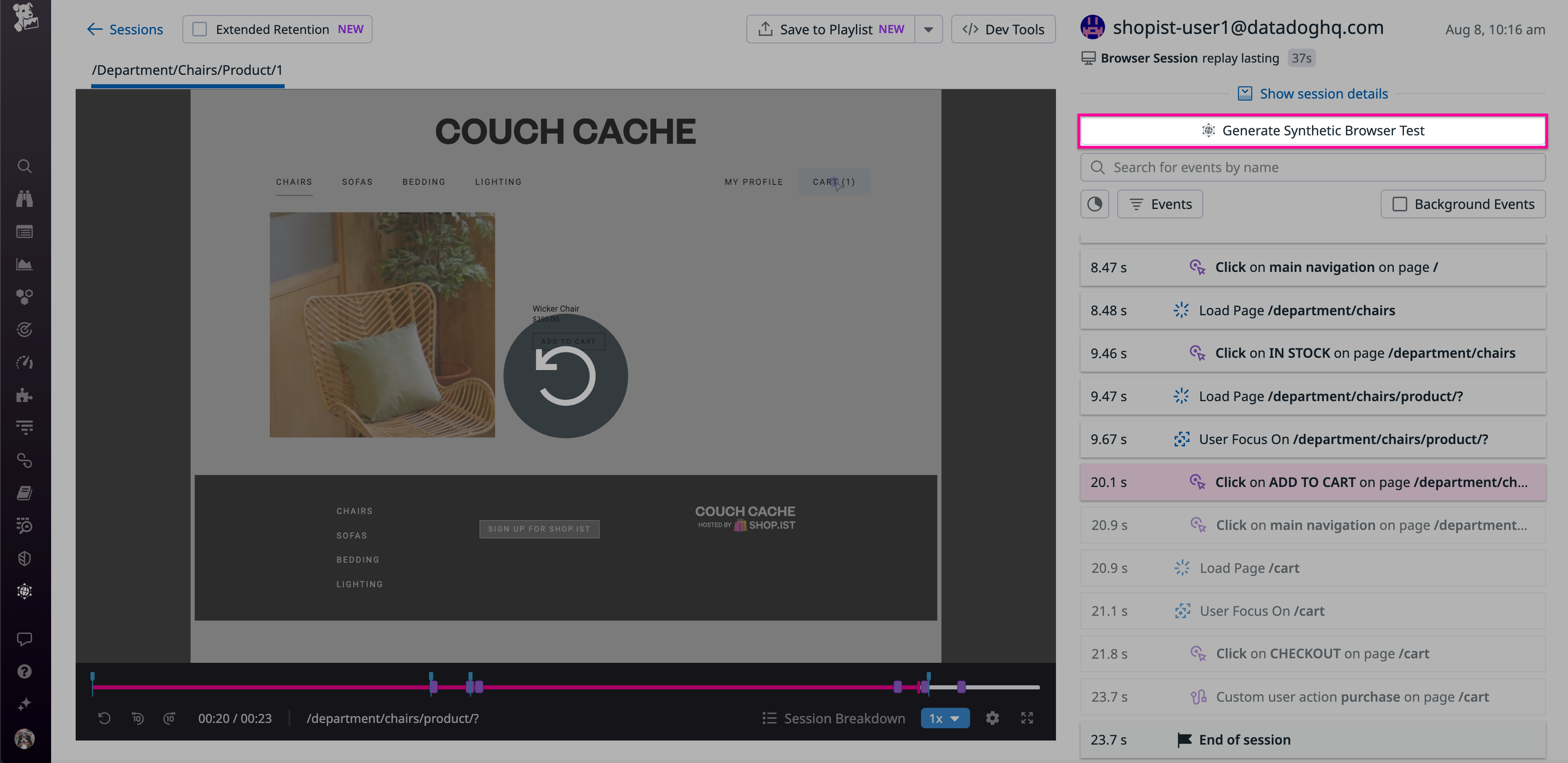Open the security shield icon in sidebar

[25, 558]
